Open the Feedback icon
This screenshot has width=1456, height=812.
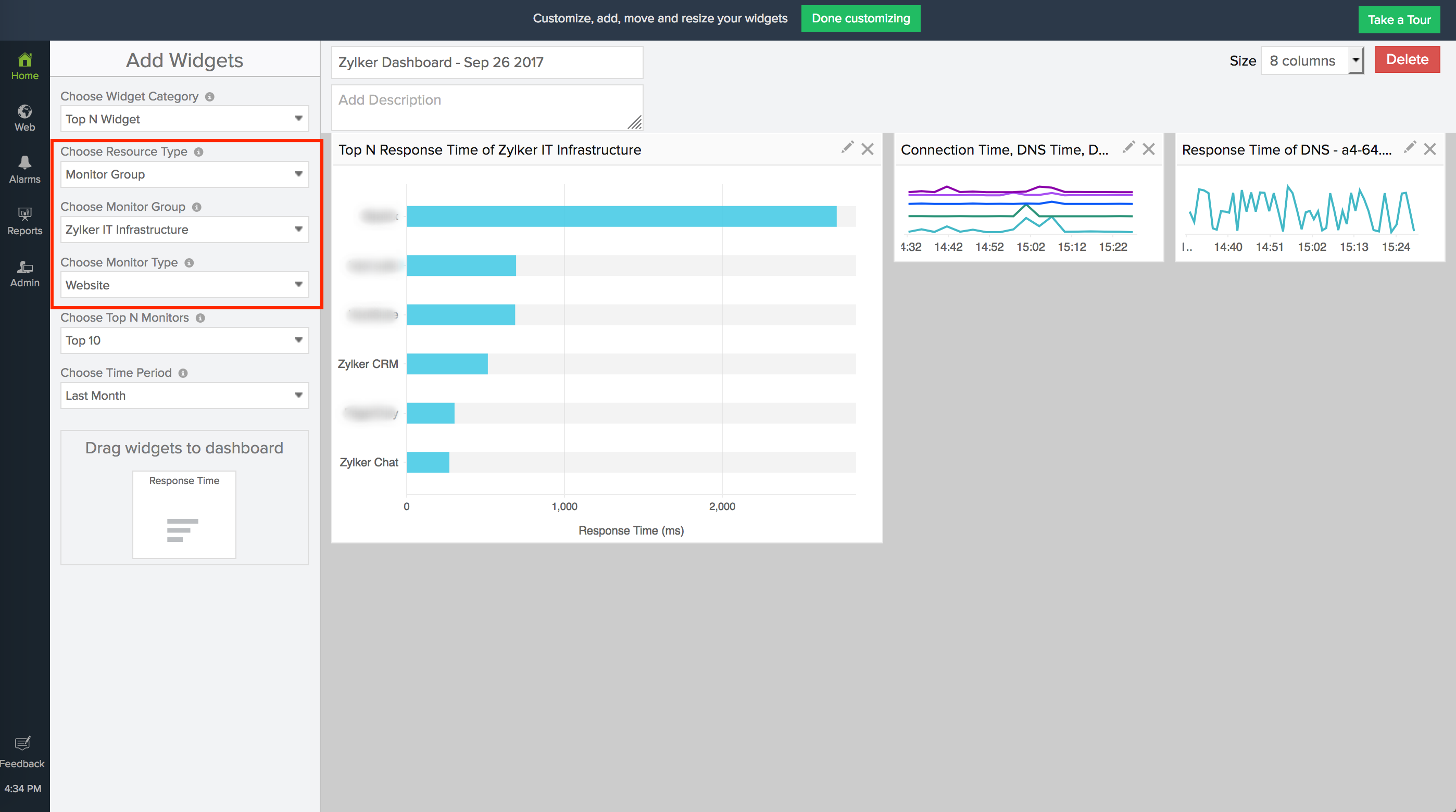pyautogui.click(x=22, y=743)
